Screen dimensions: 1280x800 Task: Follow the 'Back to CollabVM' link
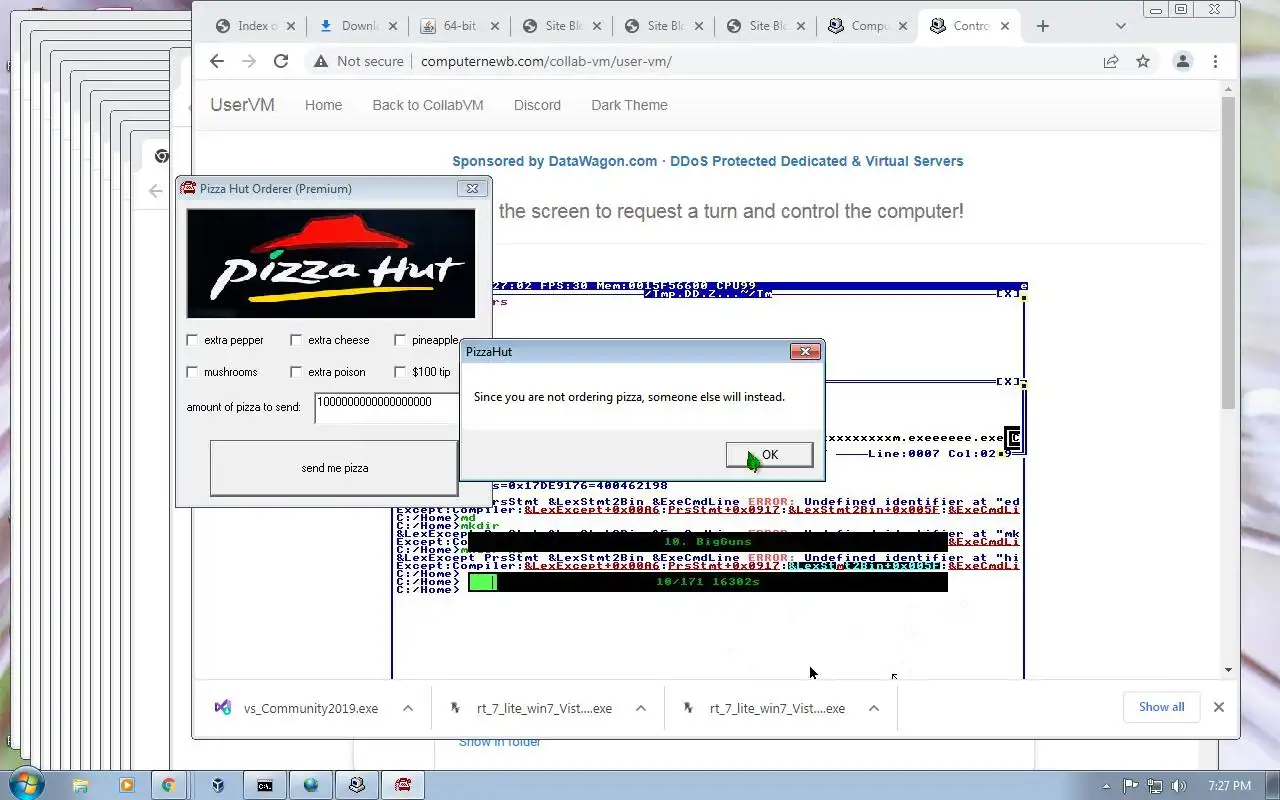tap(428, 105)
